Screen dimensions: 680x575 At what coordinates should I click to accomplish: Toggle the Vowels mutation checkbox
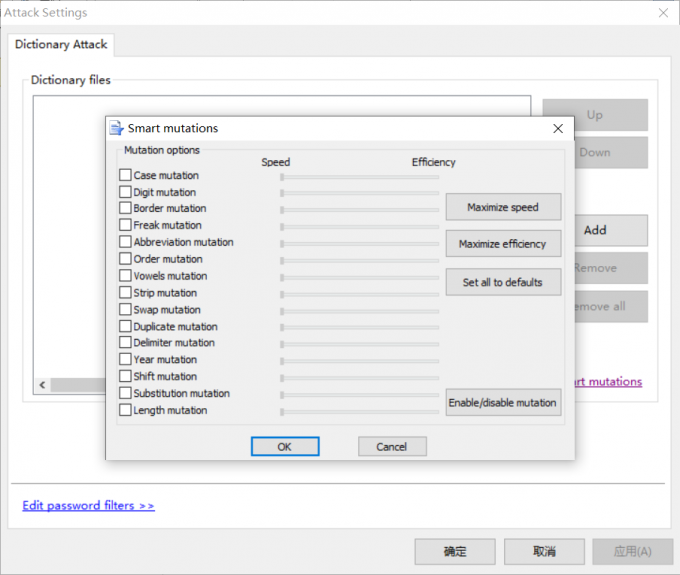click(125, 276)
